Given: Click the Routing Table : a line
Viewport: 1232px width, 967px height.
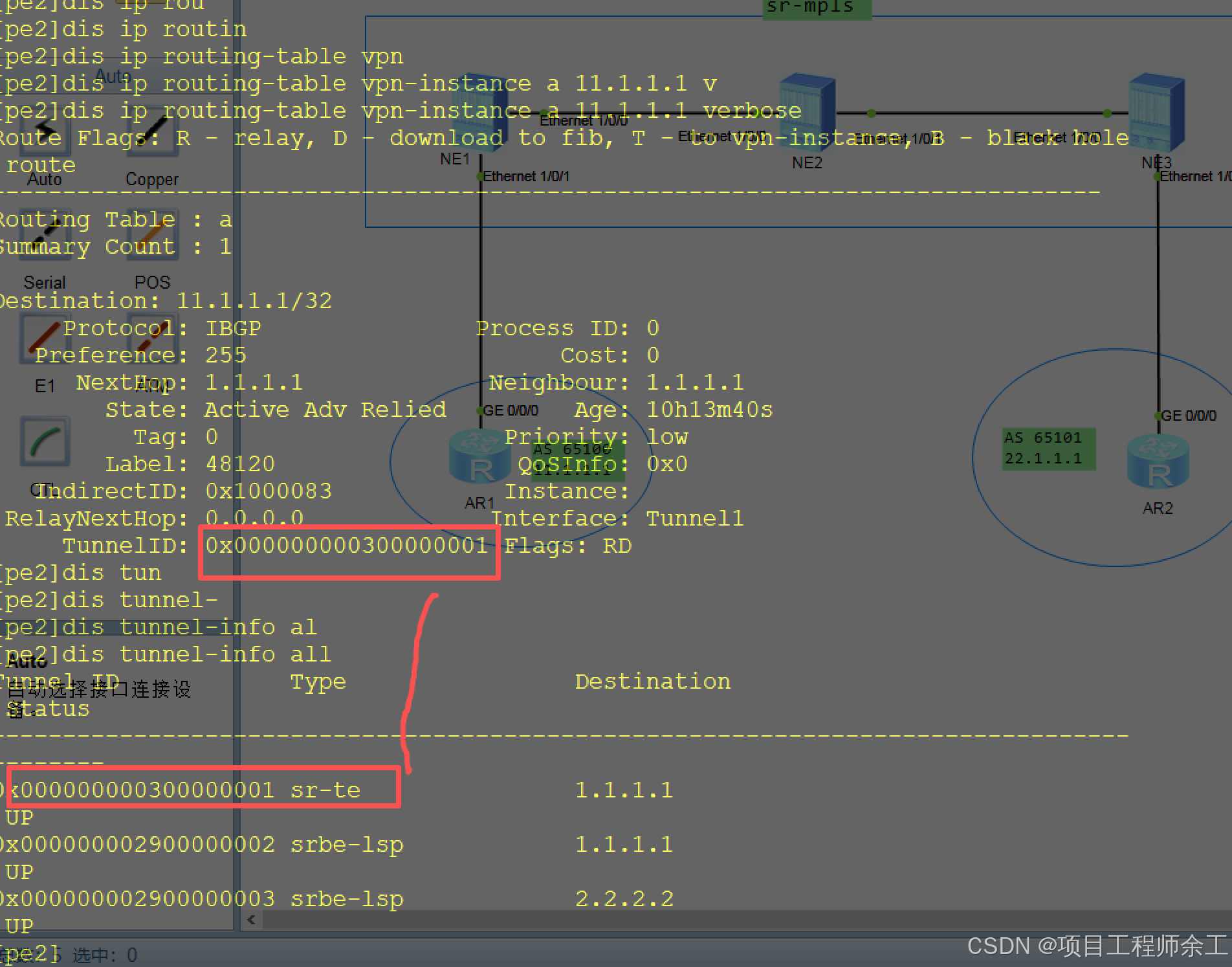Looking at the screenshot, I should click(116, 219).
